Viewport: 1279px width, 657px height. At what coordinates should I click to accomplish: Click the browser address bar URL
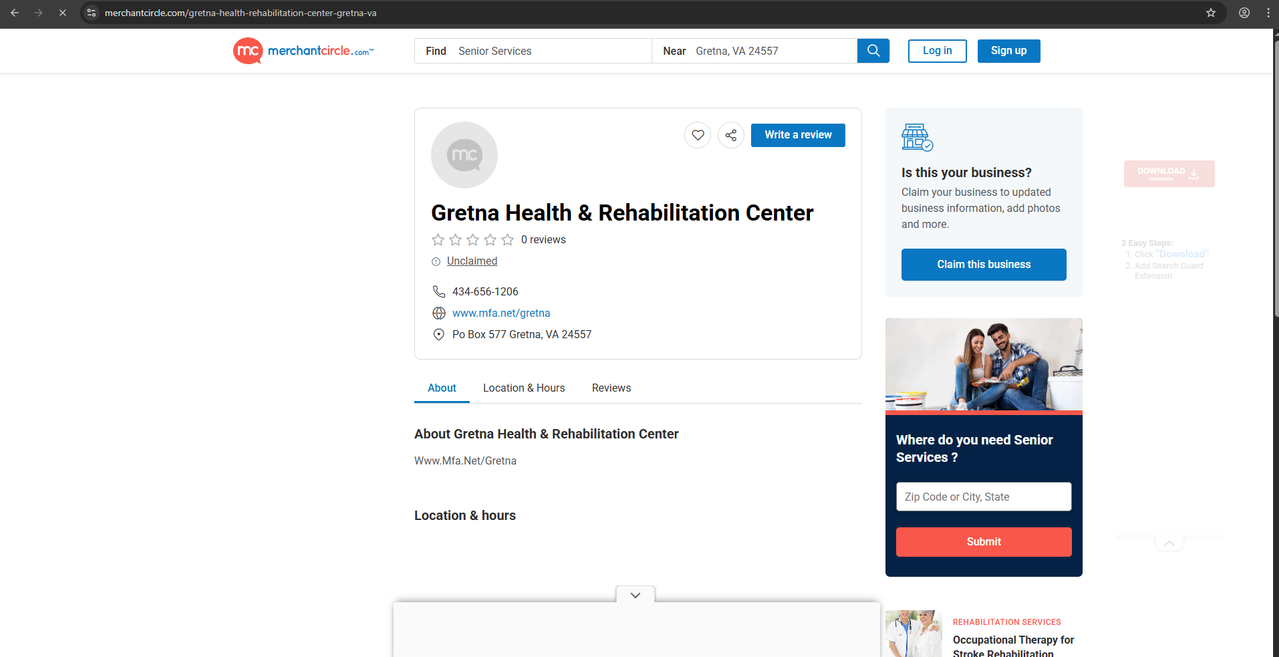[x=241, y=13]
